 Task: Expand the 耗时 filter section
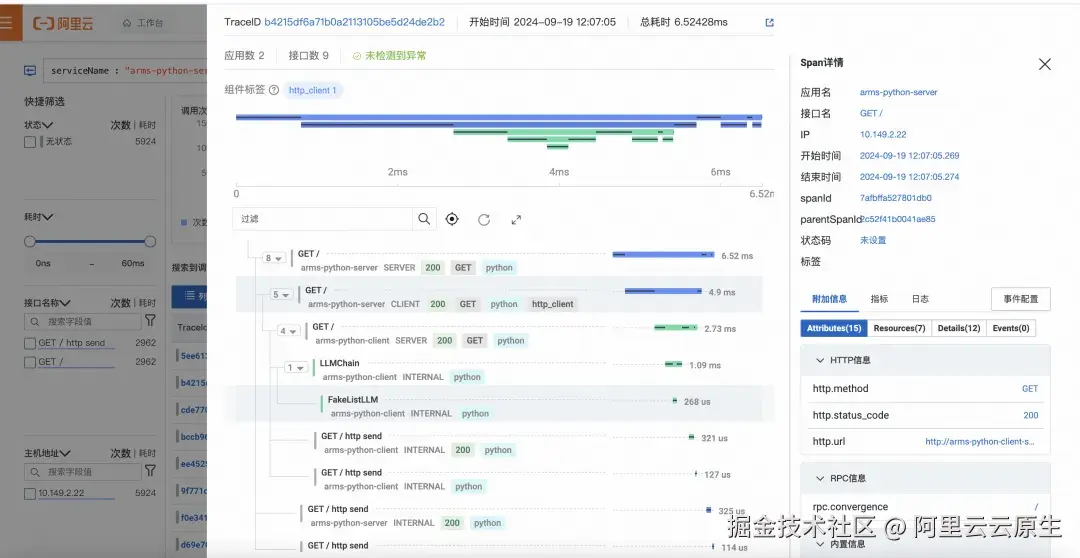click(x=39, y=217)
